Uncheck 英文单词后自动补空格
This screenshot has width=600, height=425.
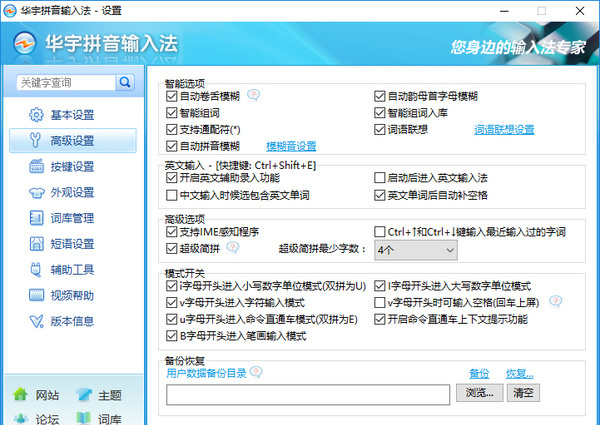pyautogui.click(x=380, y=195)
